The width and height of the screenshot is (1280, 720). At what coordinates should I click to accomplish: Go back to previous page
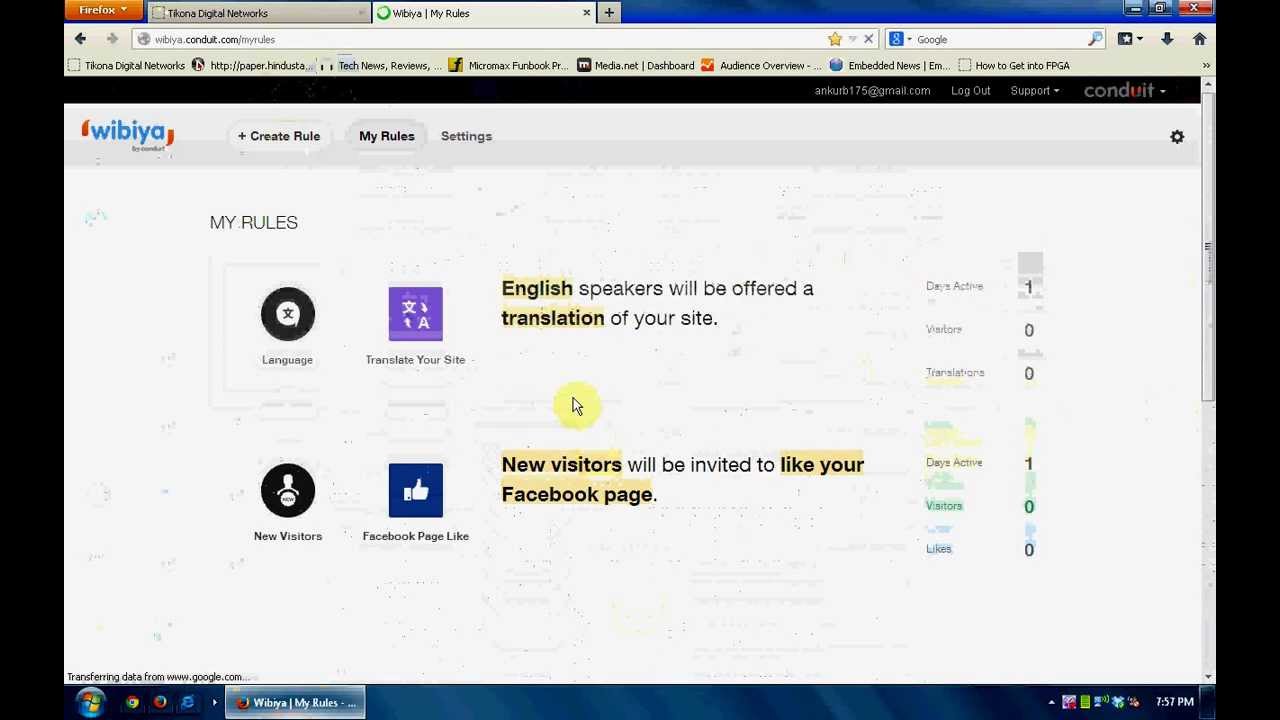tap(80, 39)
